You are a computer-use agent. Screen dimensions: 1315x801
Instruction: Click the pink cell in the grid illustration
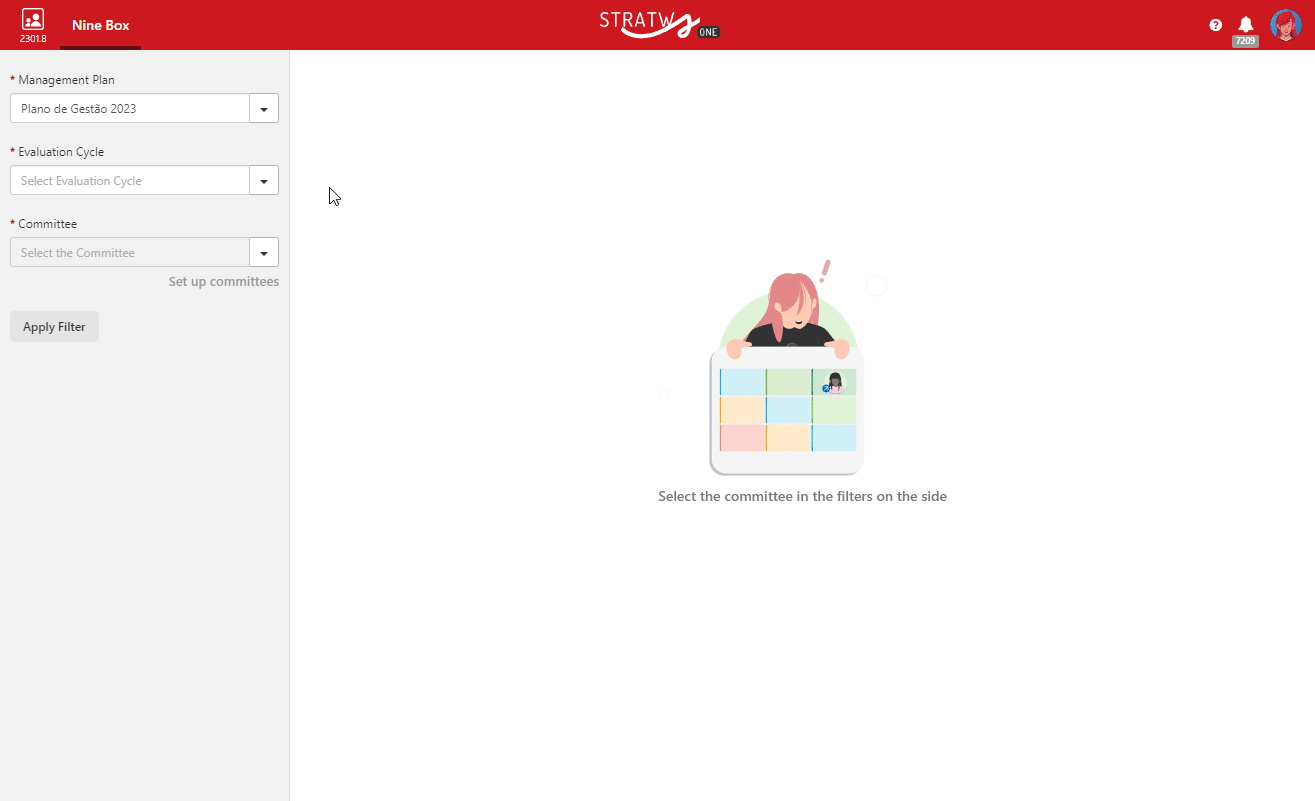(x=742, y=438)
